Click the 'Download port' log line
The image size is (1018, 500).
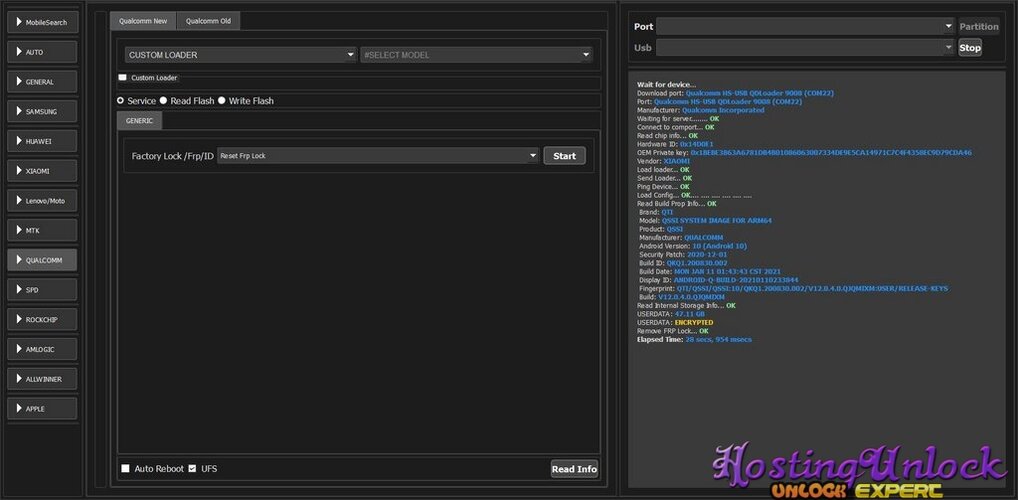tap(736, 93)
